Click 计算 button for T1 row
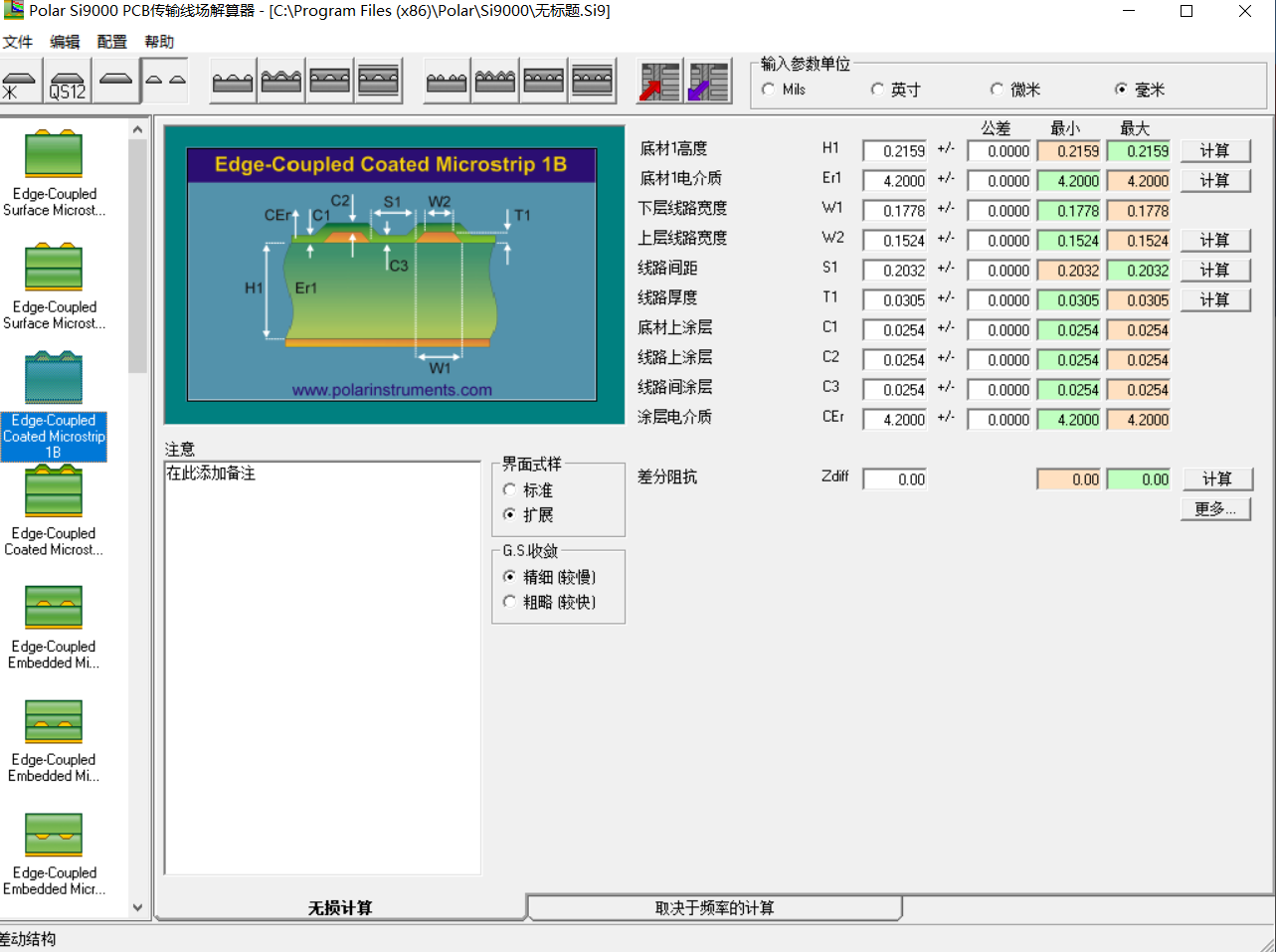The height and width of the screenshot is (952, 1276). pos(1214,300)
